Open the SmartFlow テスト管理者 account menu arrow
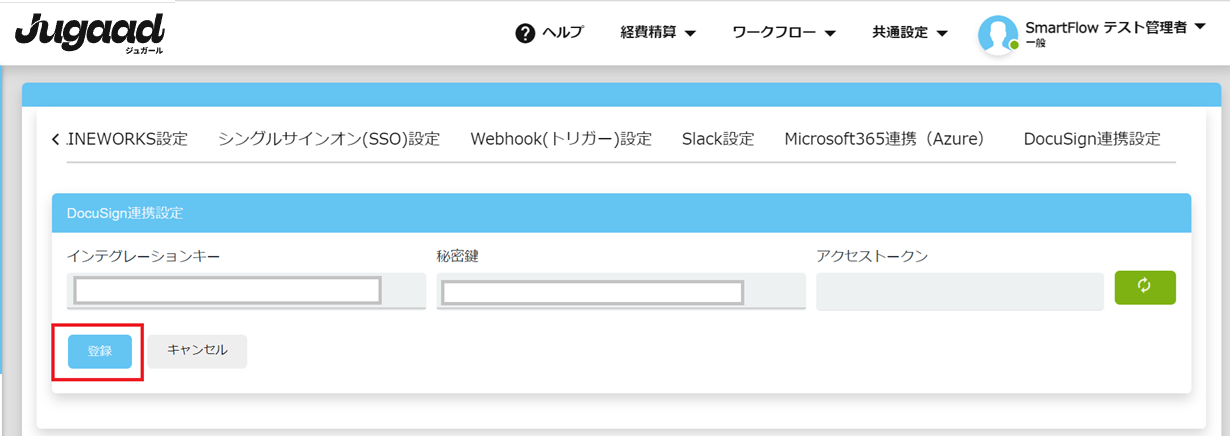Image resolution: width=1230 pixels, height=436 pixels. tap(1200, 28)
